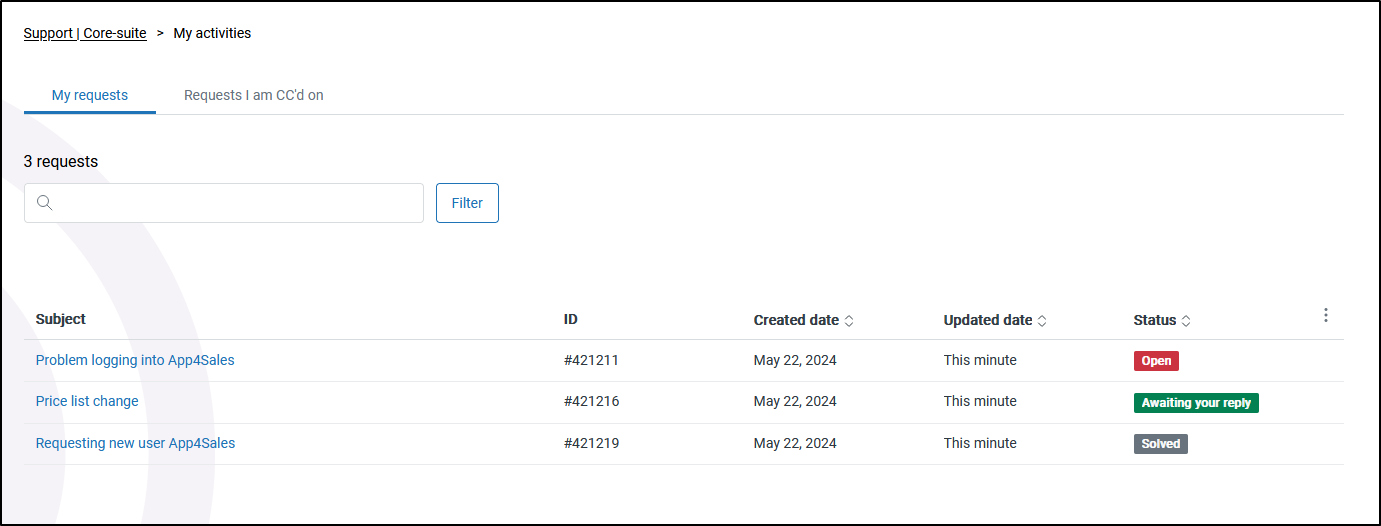Click the Updated date column header
Screen dimensions: 1381x526
click(988, 320)
